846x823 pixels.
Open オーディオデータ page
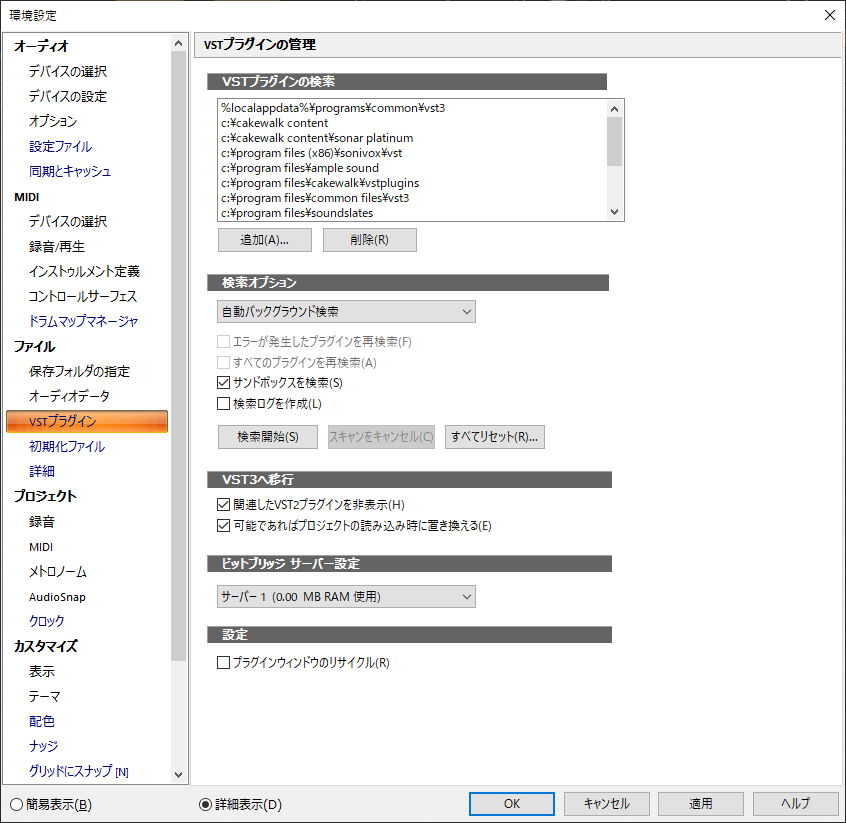pyautogui.click(x=69, y=396)
